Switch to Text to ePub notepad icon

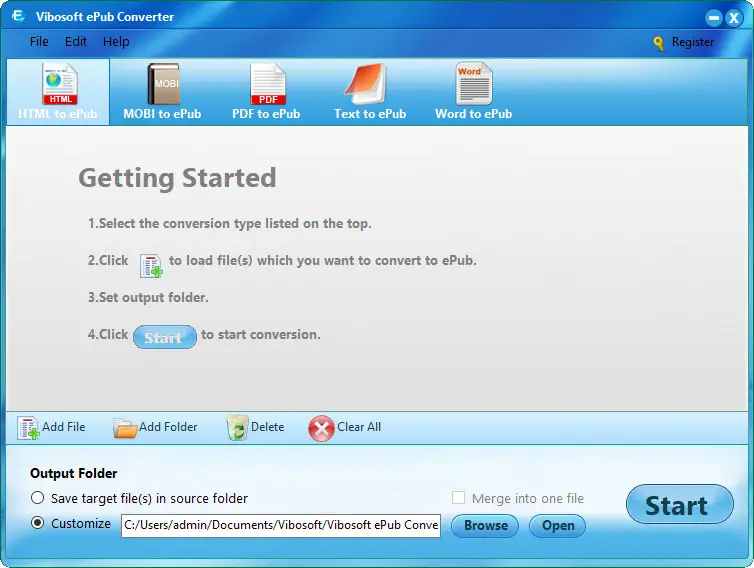(366, 84)
